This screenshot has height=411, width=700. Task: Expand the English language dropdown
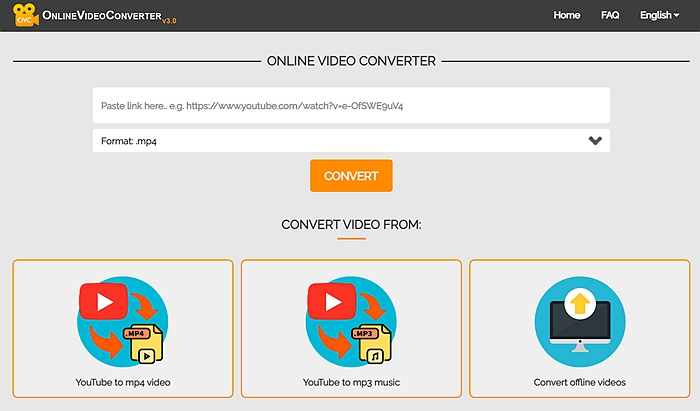coord(659,15)
